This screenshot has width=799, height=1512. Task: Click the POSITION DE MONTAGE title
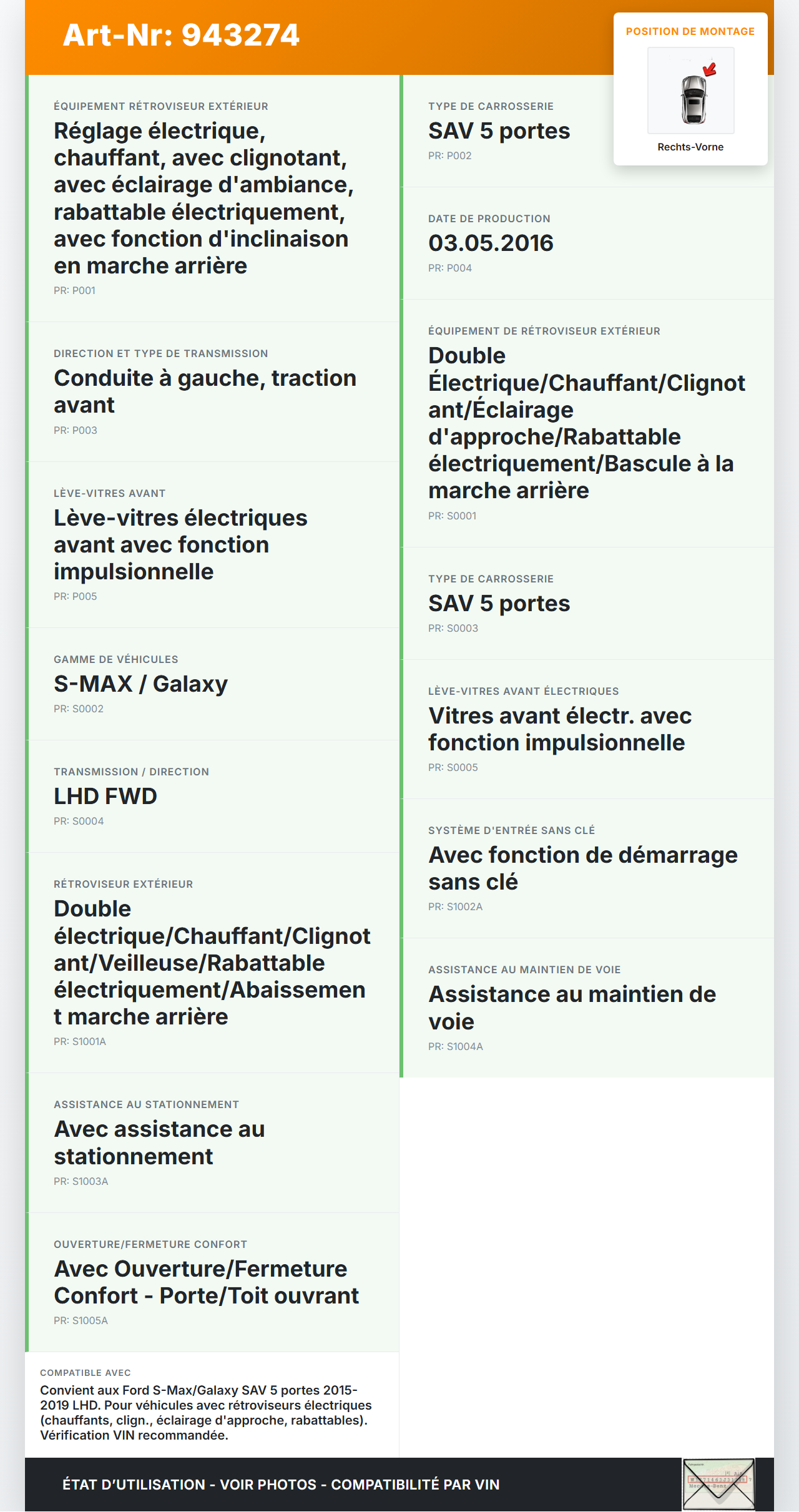tap(690, 31)
